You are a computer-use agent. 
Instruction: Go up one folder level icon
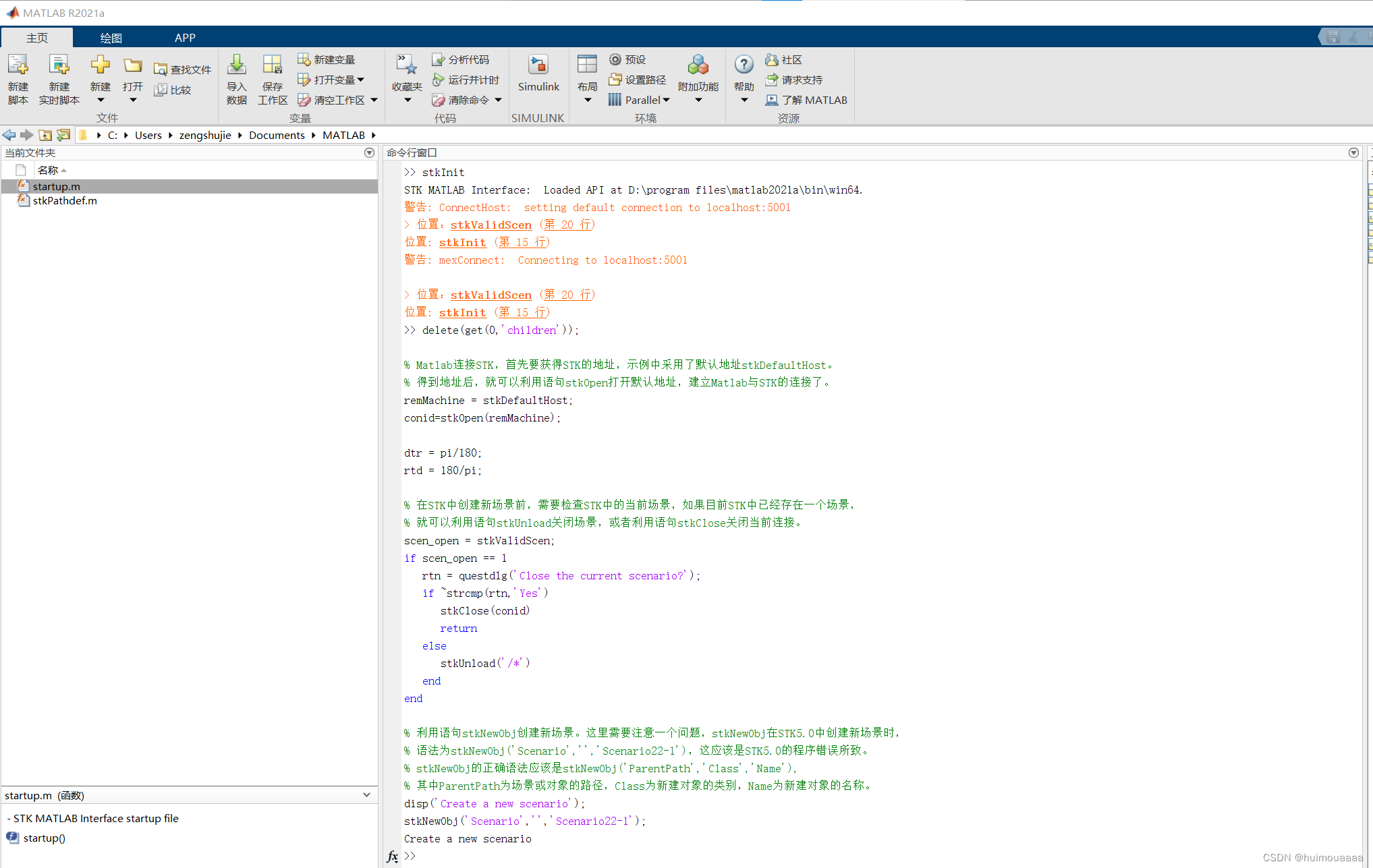(x=45, y=135)
